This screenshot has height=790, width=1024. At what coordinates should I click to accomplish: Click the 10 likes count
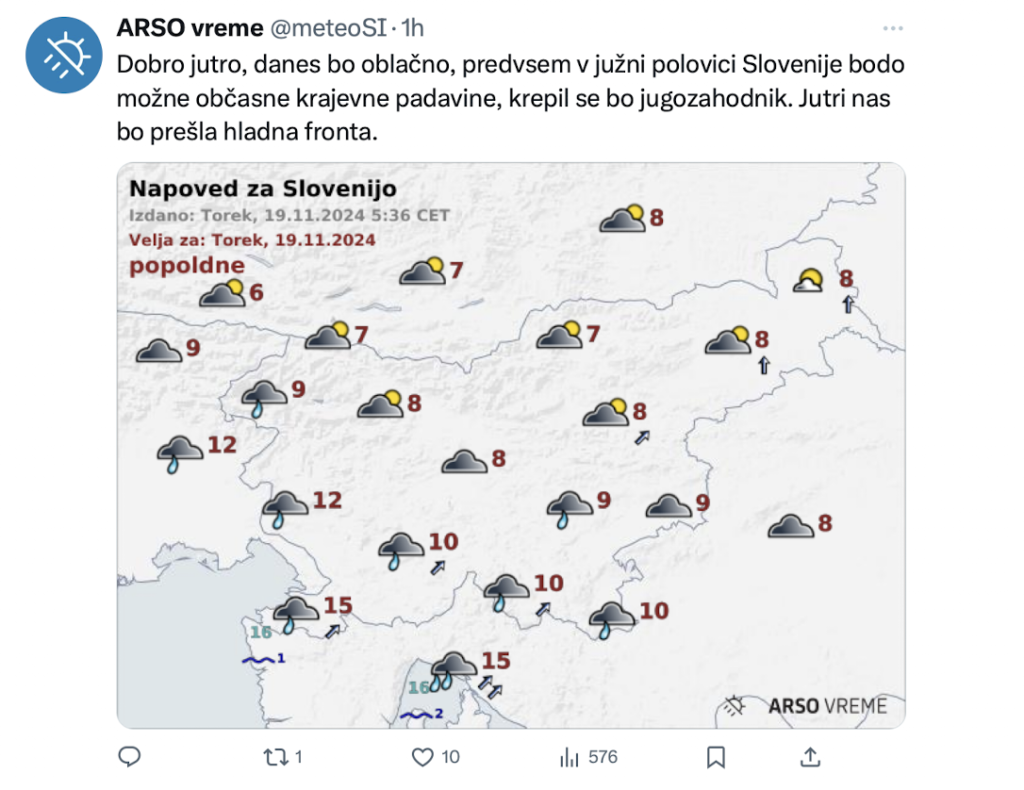pos(450,757)
